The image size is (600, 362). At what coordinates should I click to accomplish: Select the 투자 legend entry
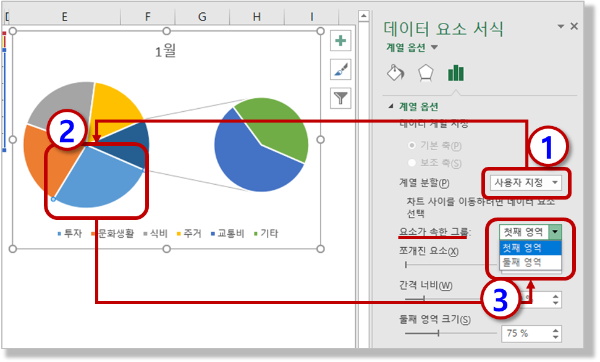tap(70, 233)
